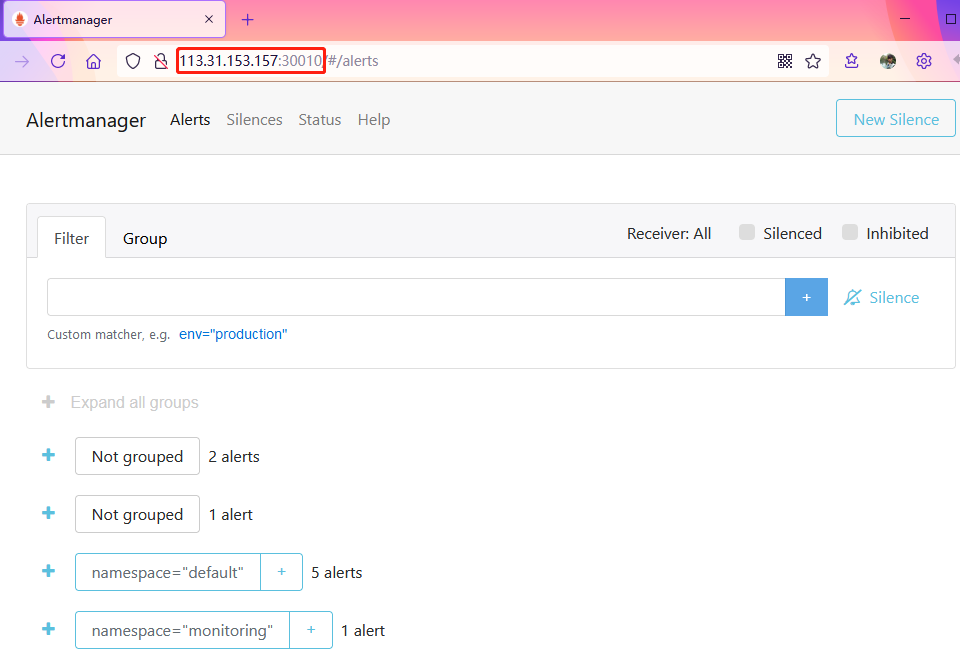Open the Status navigation page
Viewport: 960px width, 651px height.
(x=319, y=120)
